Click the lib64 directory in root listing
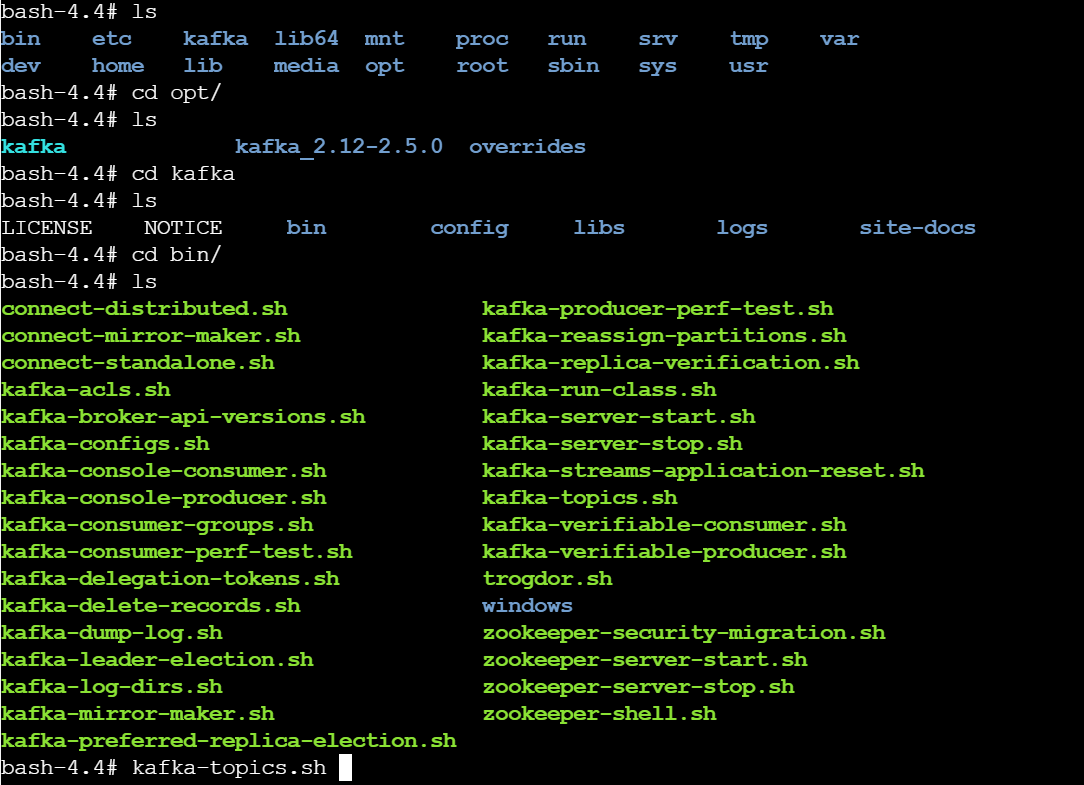This screenshot has width=1084, height=785. (x=306, y=38)
